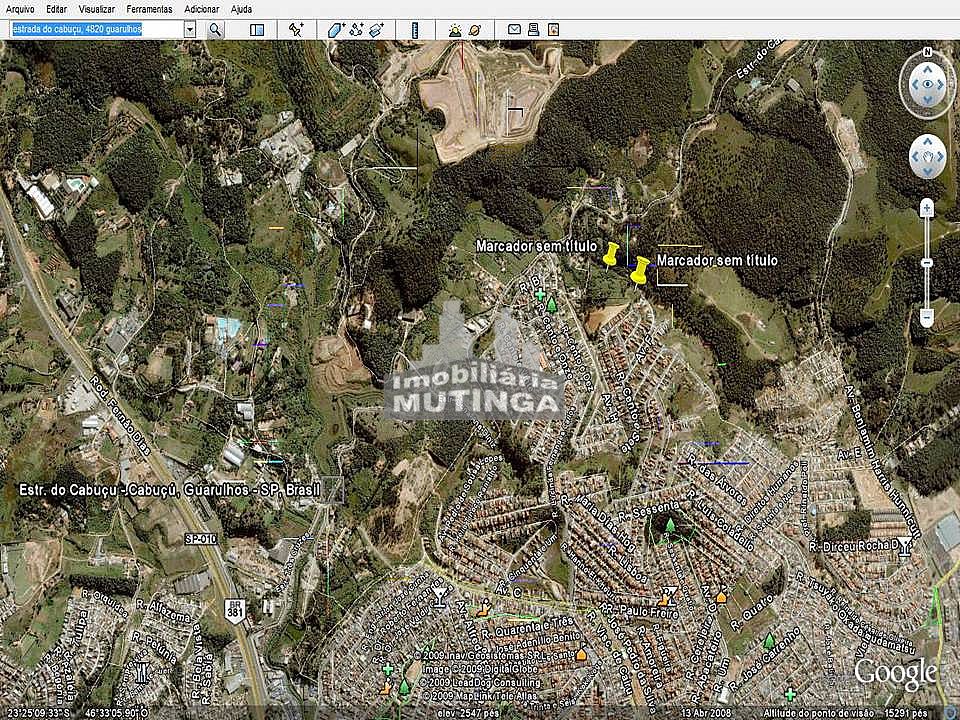Click the look down arrow on the eye joystick
The image size is (960, 720).
click(928, 100)
